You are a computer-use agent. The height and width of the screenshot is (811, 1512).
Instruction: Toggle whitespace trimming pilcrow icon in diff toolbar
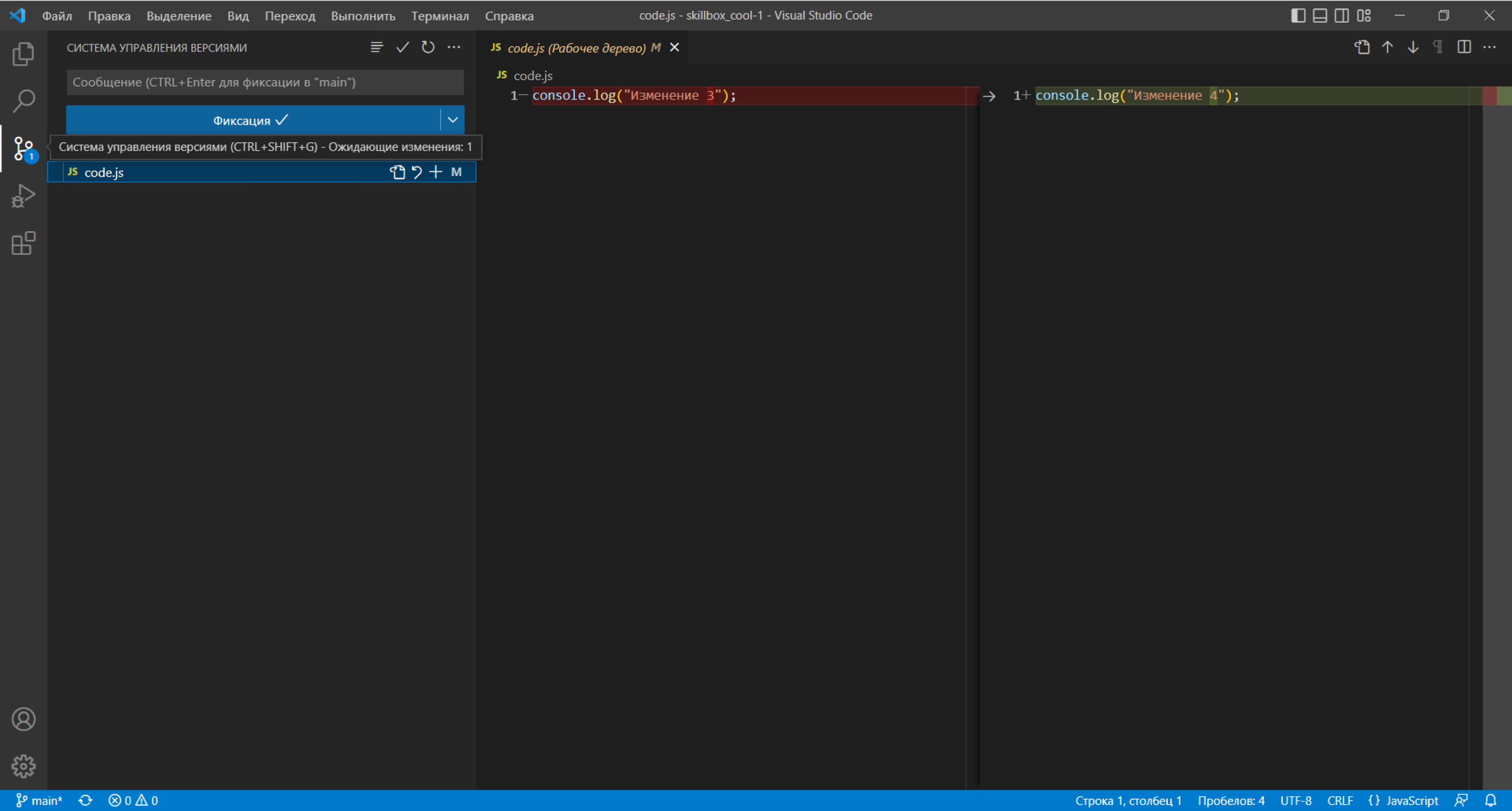1438,48
